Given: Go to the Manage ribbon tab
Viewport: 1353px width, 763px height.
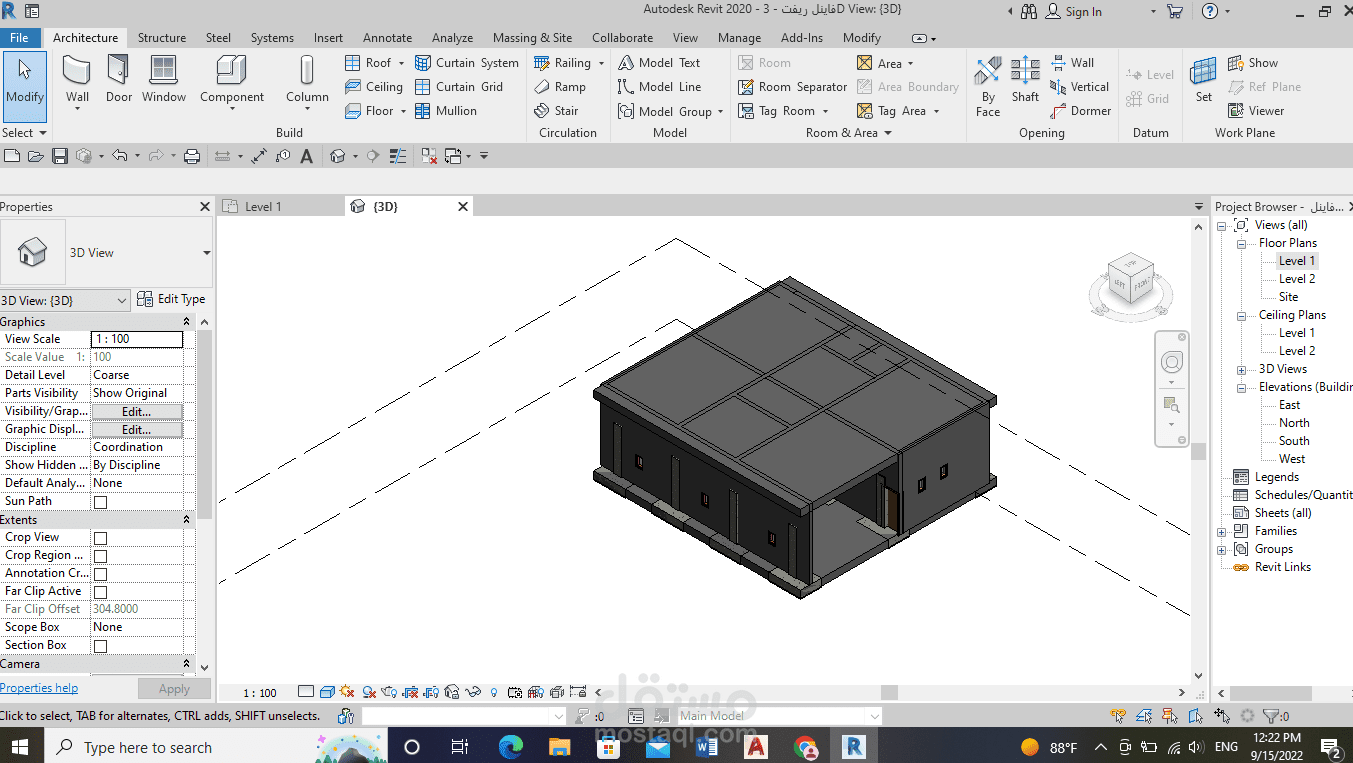Looking at the screenshot, I should pos(739,38).
